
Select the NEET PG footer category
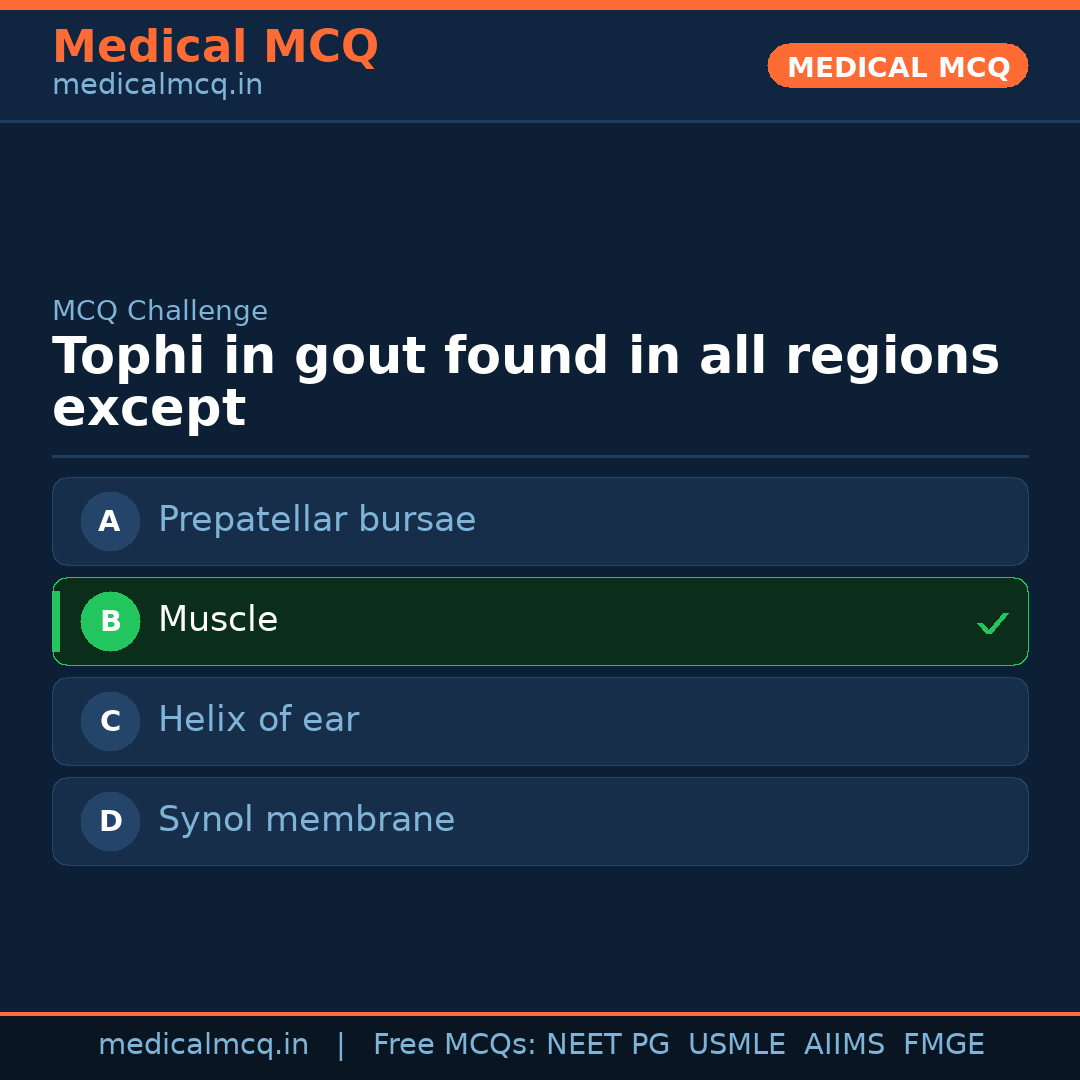coord(607,1044)
